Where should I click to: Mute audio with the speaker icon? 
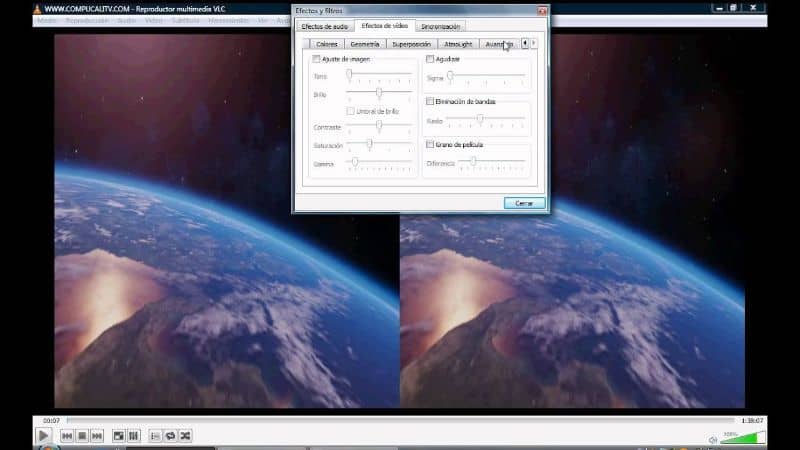point(713,440)
